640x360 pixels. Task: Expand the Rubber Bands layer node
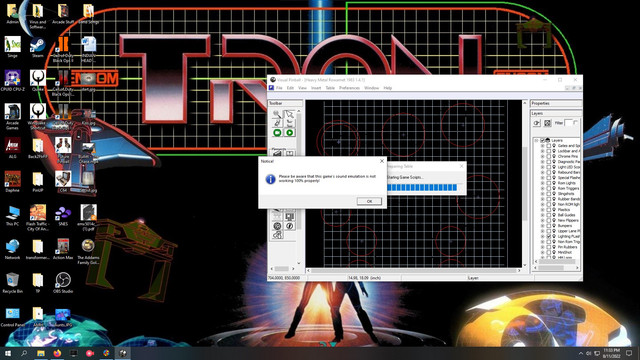[x=542, y=199]
